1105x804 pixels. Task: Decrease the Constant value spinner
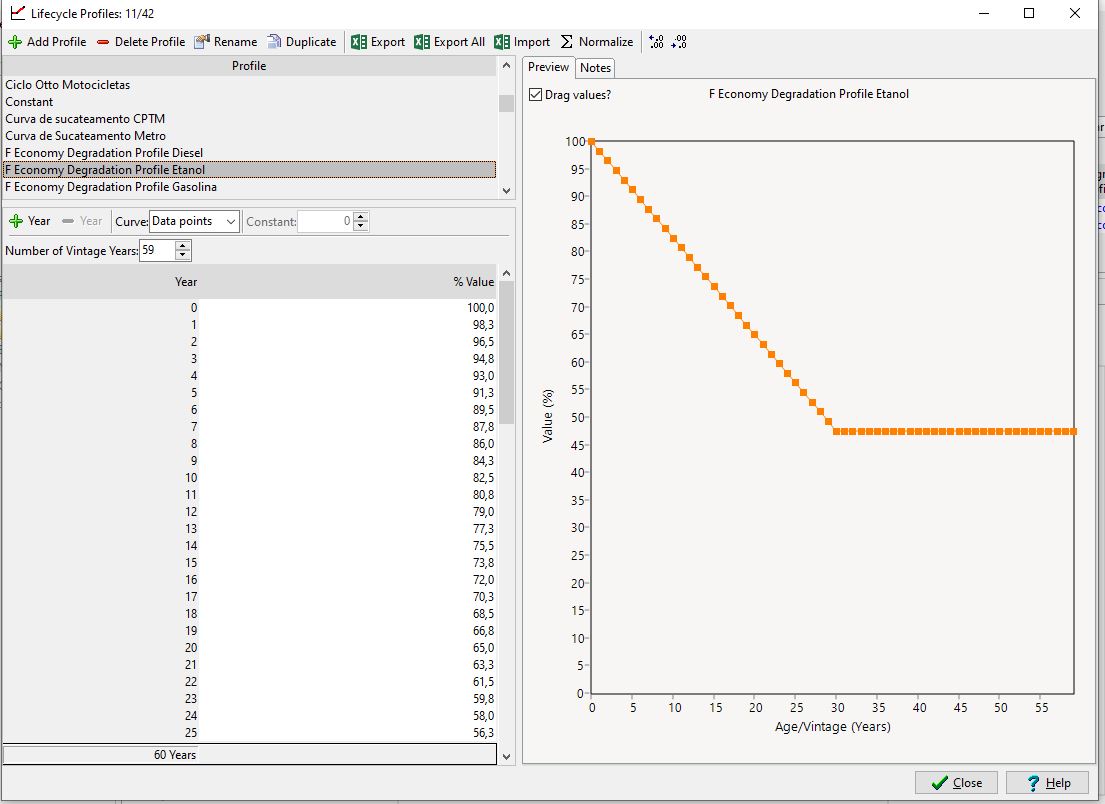pyautogui.click(x=361, y=226)
